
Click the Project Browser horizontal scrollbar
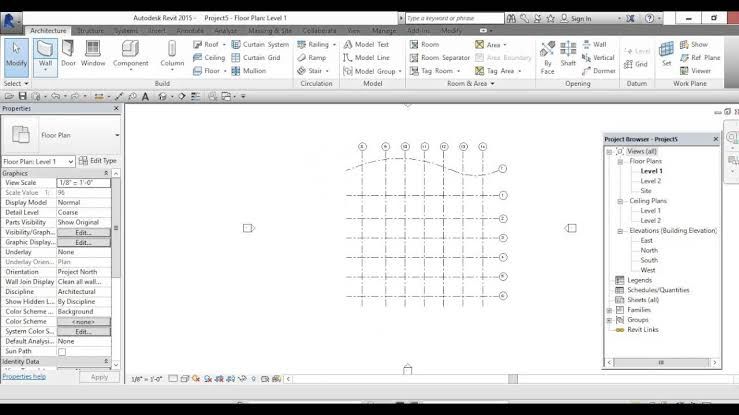tap(661, 363)
